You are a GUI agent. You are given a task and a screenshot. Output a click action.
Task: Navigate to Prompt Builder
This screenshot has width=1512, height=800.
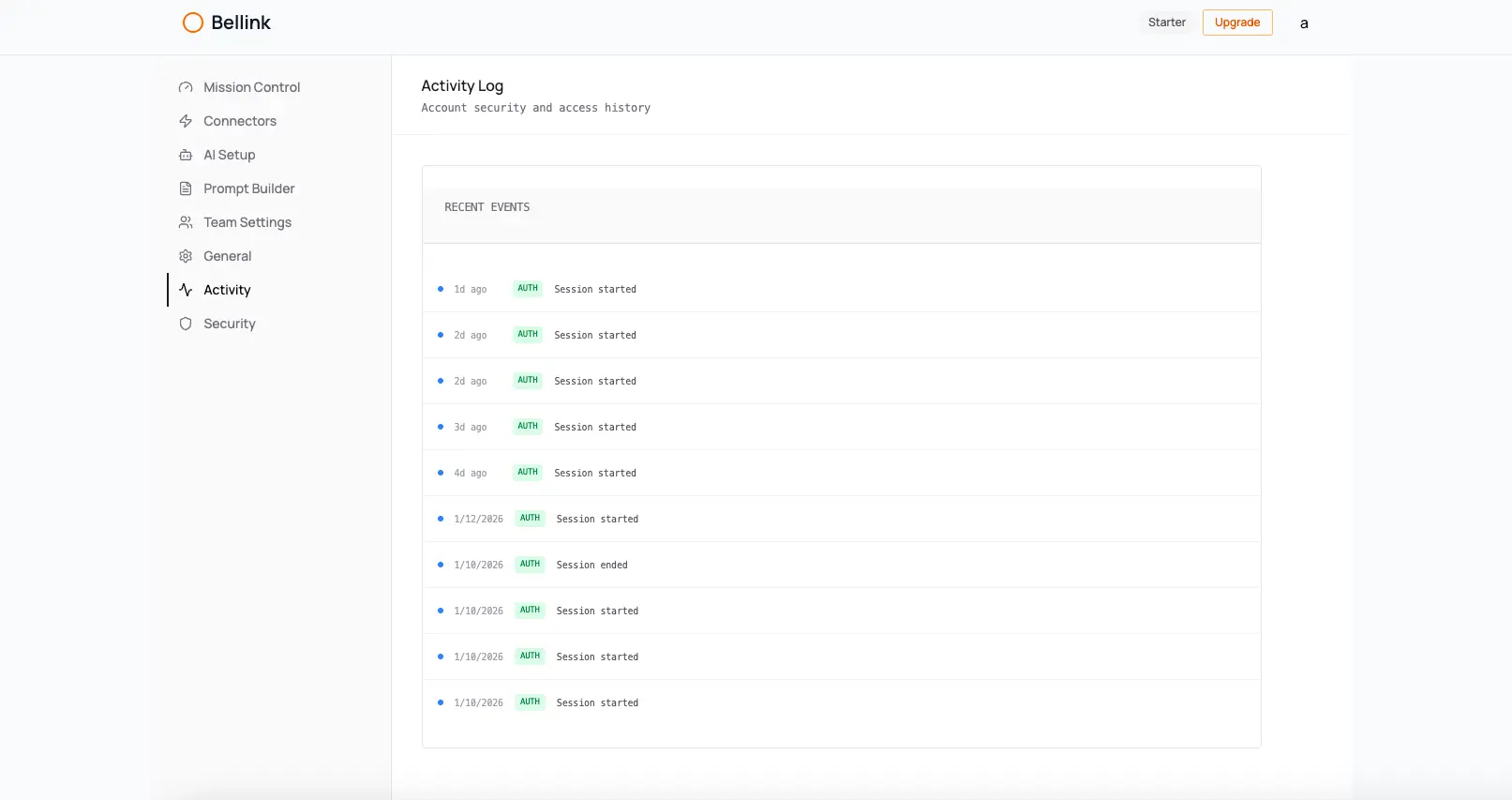248,189
